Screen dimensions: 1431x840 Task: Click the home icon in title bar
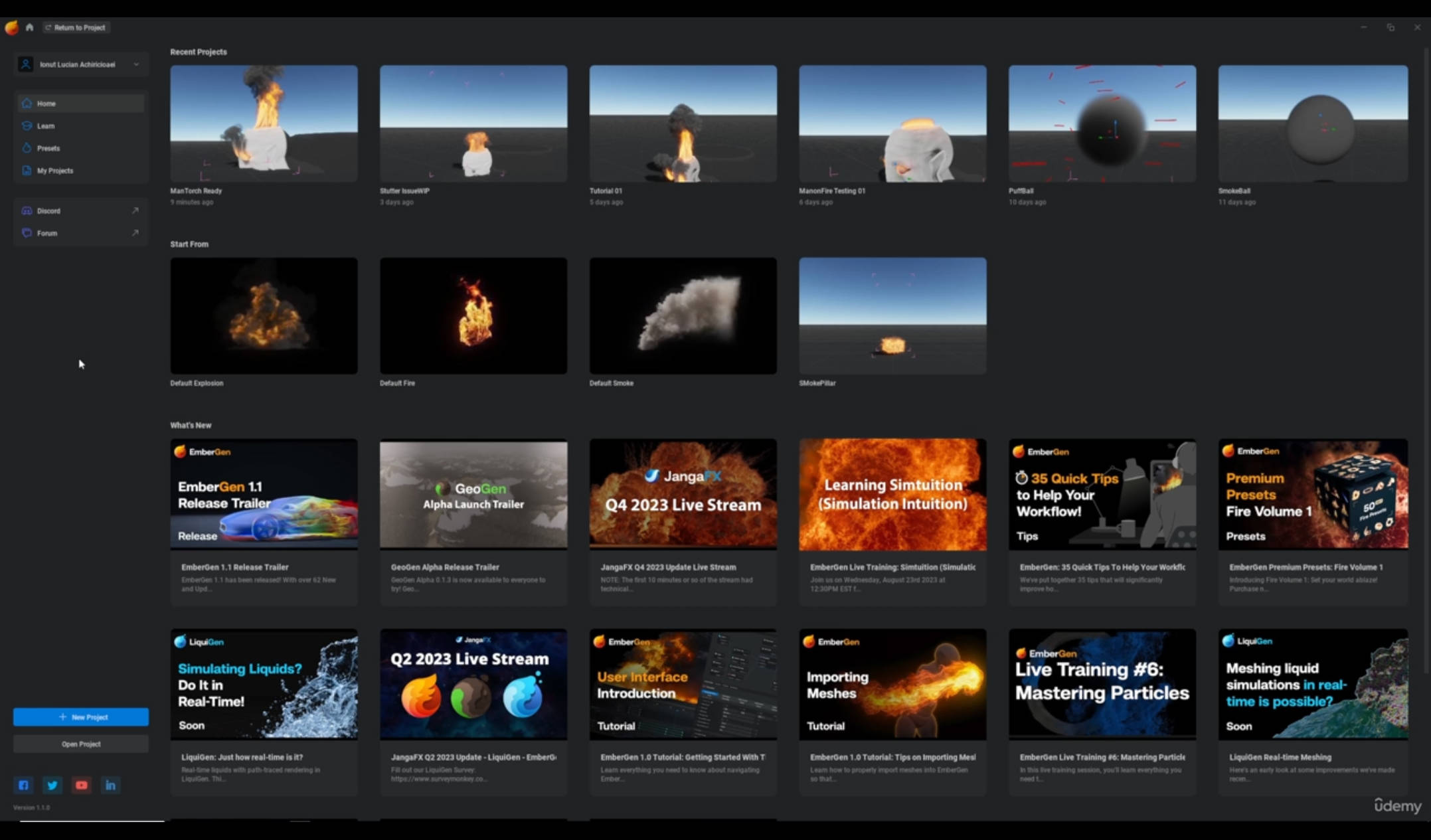click(x=29, y=27)
